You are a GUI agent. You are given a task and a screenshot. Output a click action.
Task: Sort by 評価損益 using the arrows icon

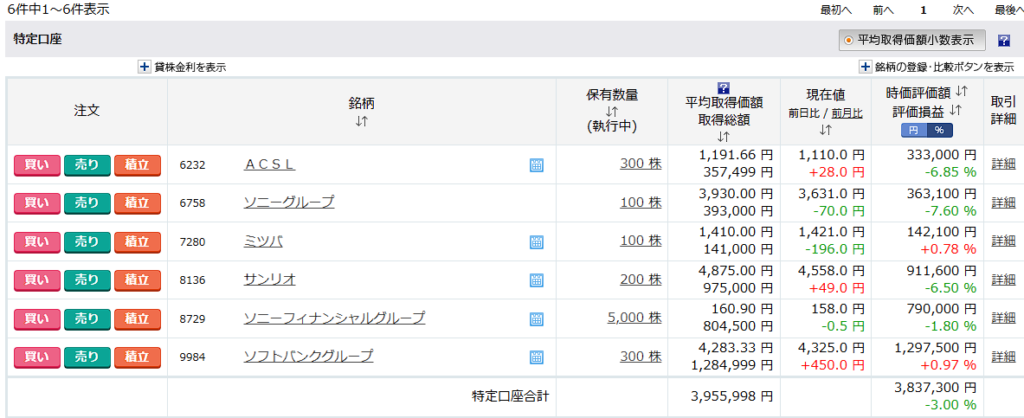coord(955,111)
